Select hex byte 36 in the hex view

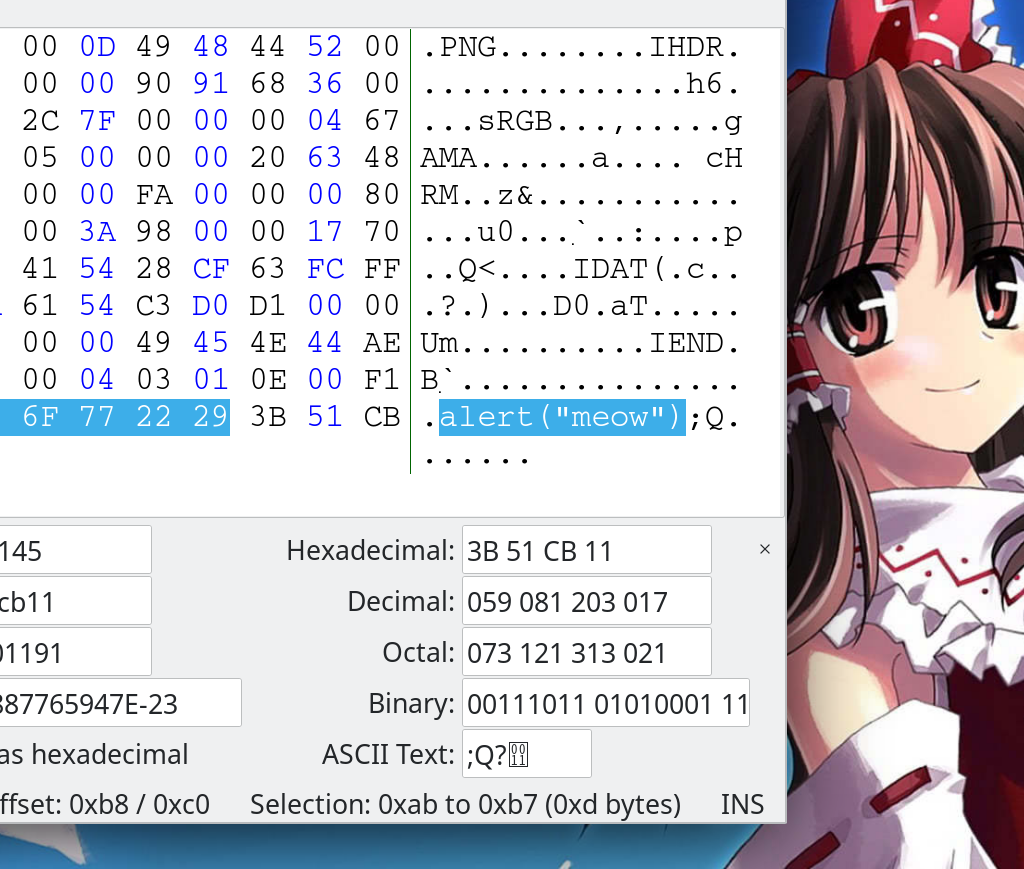pyautogui.click(x=325, y=84)
